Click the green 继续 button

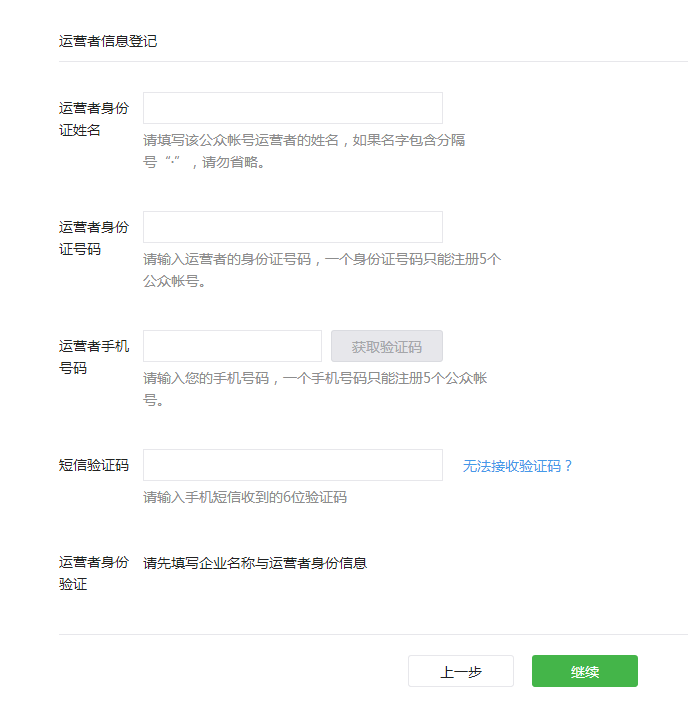584,672
